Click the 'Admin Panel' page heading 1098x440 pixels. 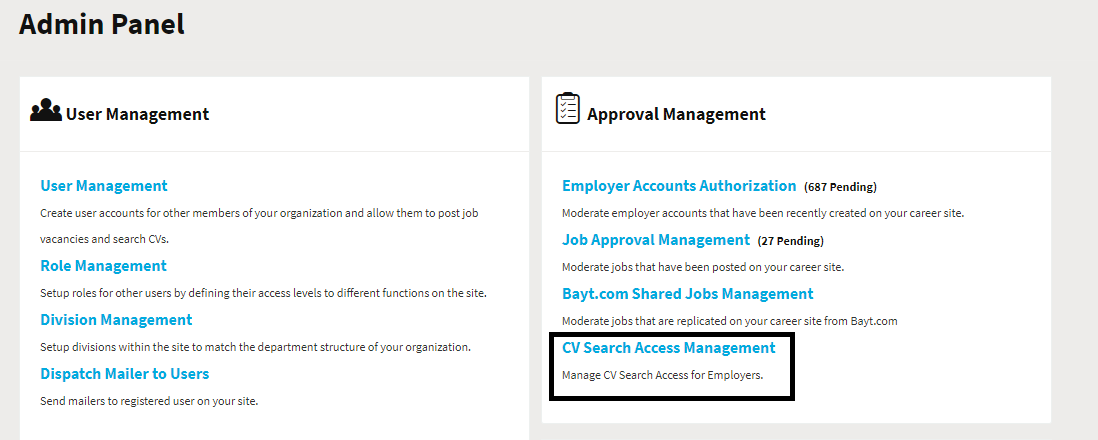102,24
